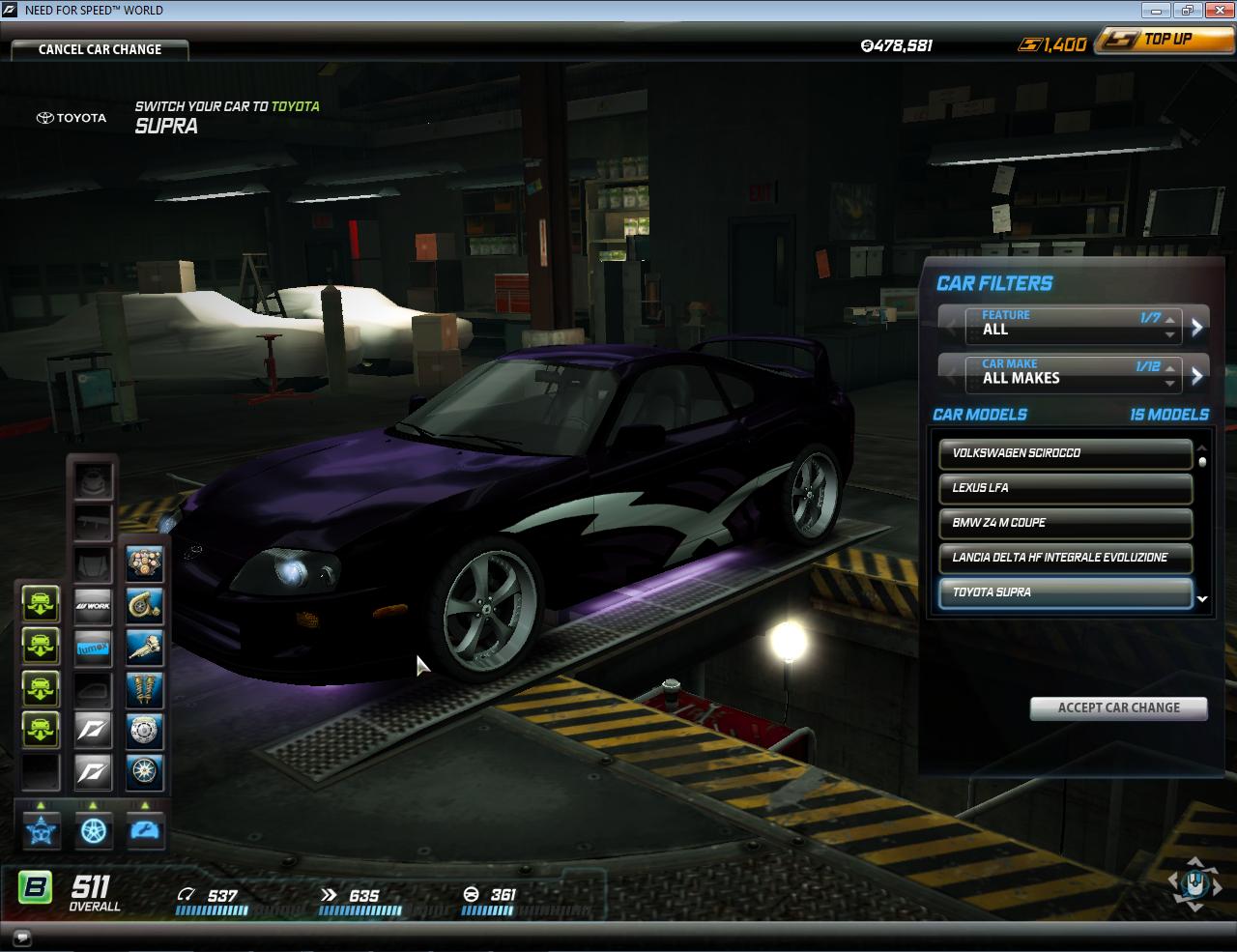Click the Need for Speed World window icon
The height and width of the screenshot is (952, 1237).
tap(12, 10)
